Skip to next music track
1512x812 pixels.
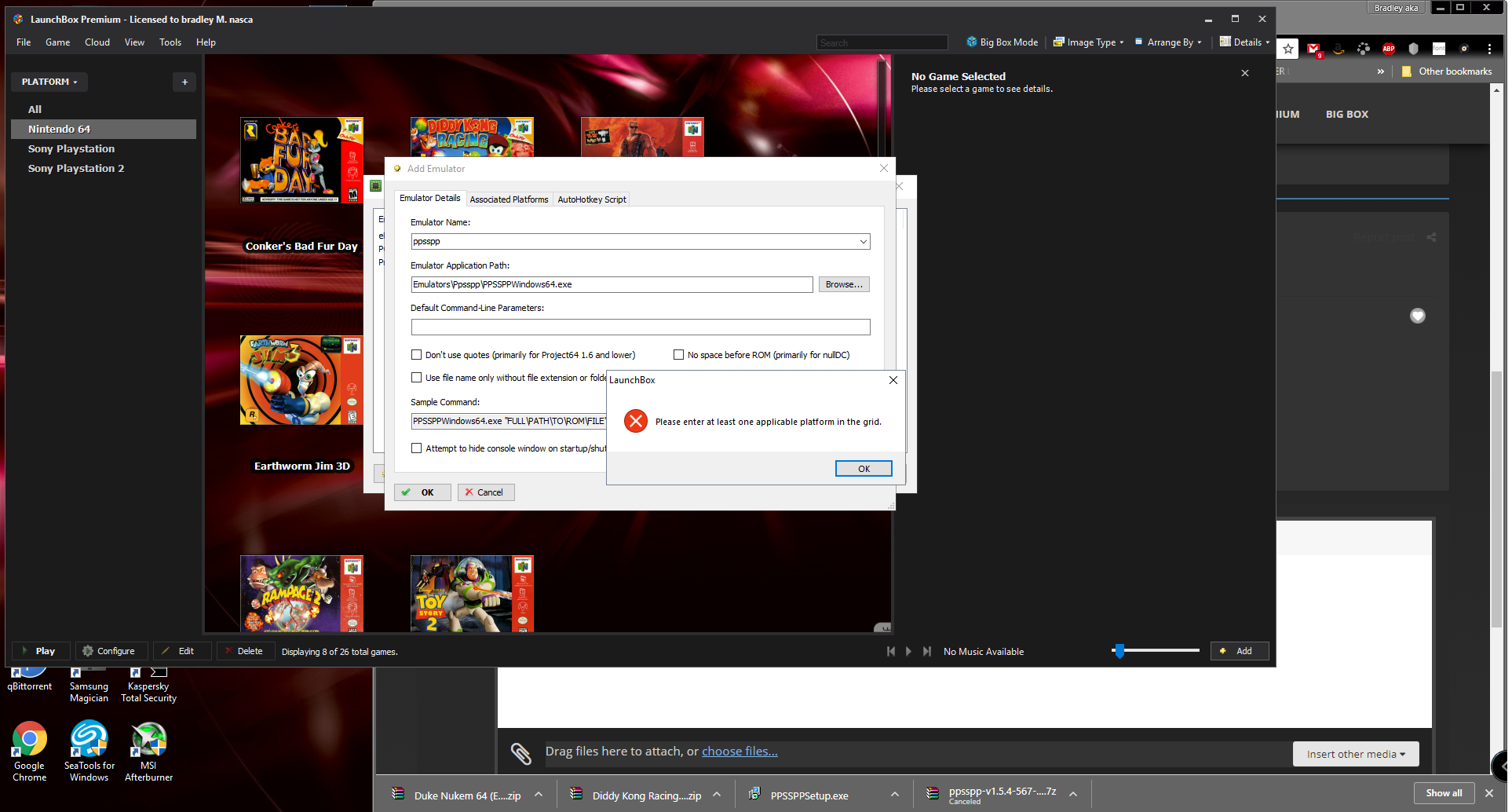929,652
